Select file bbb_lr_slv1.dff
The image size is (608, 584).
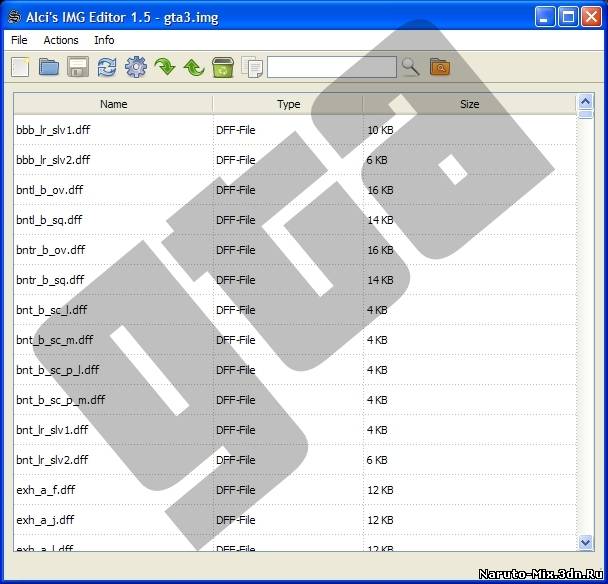pyautogui.click(x=53, y=130)
